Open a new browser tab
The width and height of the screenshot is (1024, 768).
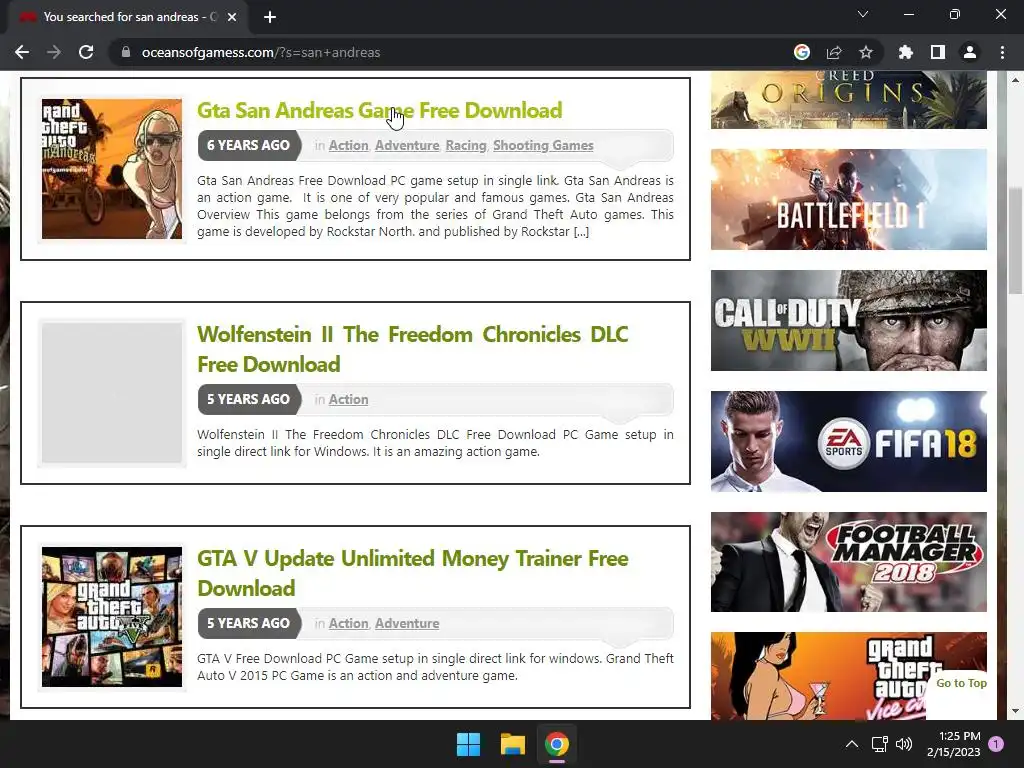coord(270,17)
